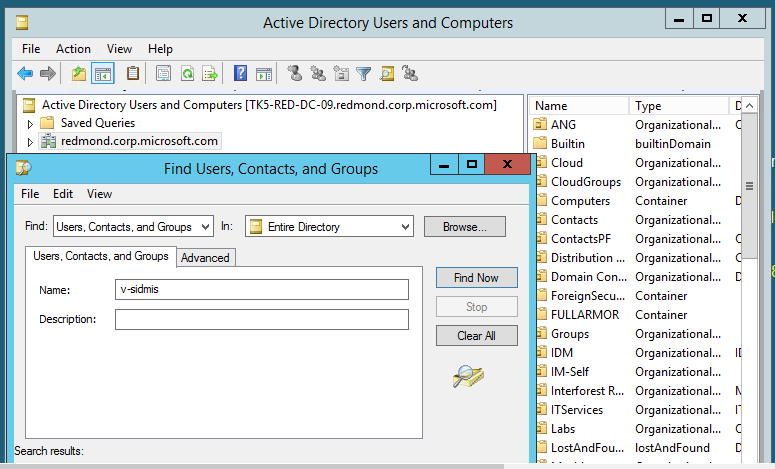775x469 pixels.
Task: Select the ForeignSecu... container in list
Action: point(588,296)
